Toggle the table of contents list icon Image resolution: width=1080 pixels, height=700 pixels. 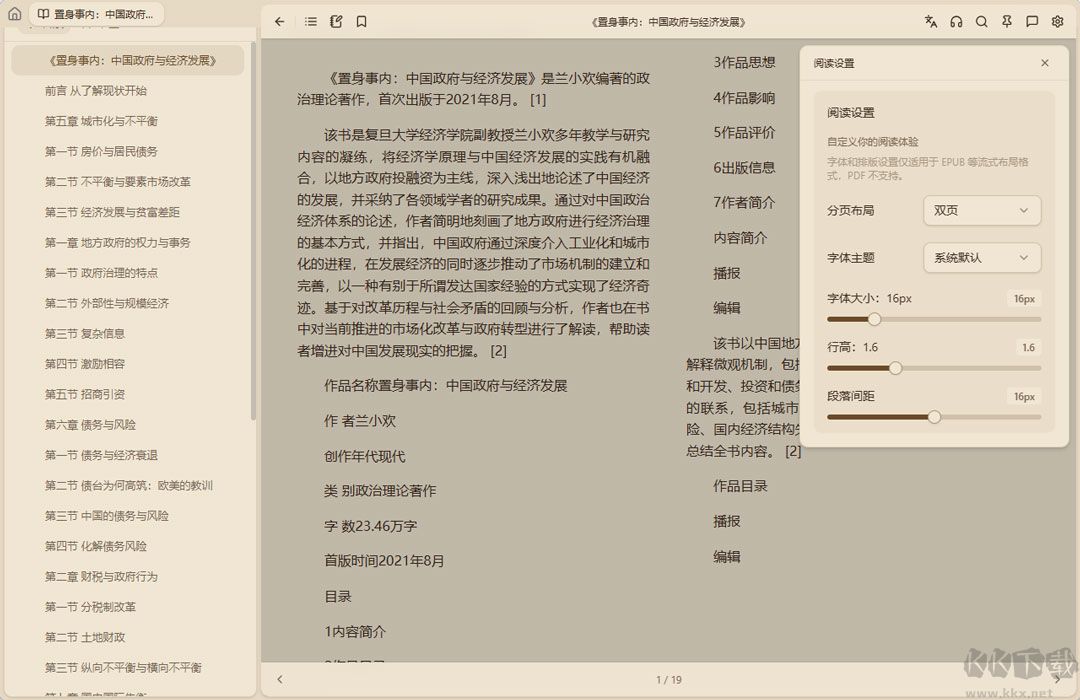[x=311, y=21]
